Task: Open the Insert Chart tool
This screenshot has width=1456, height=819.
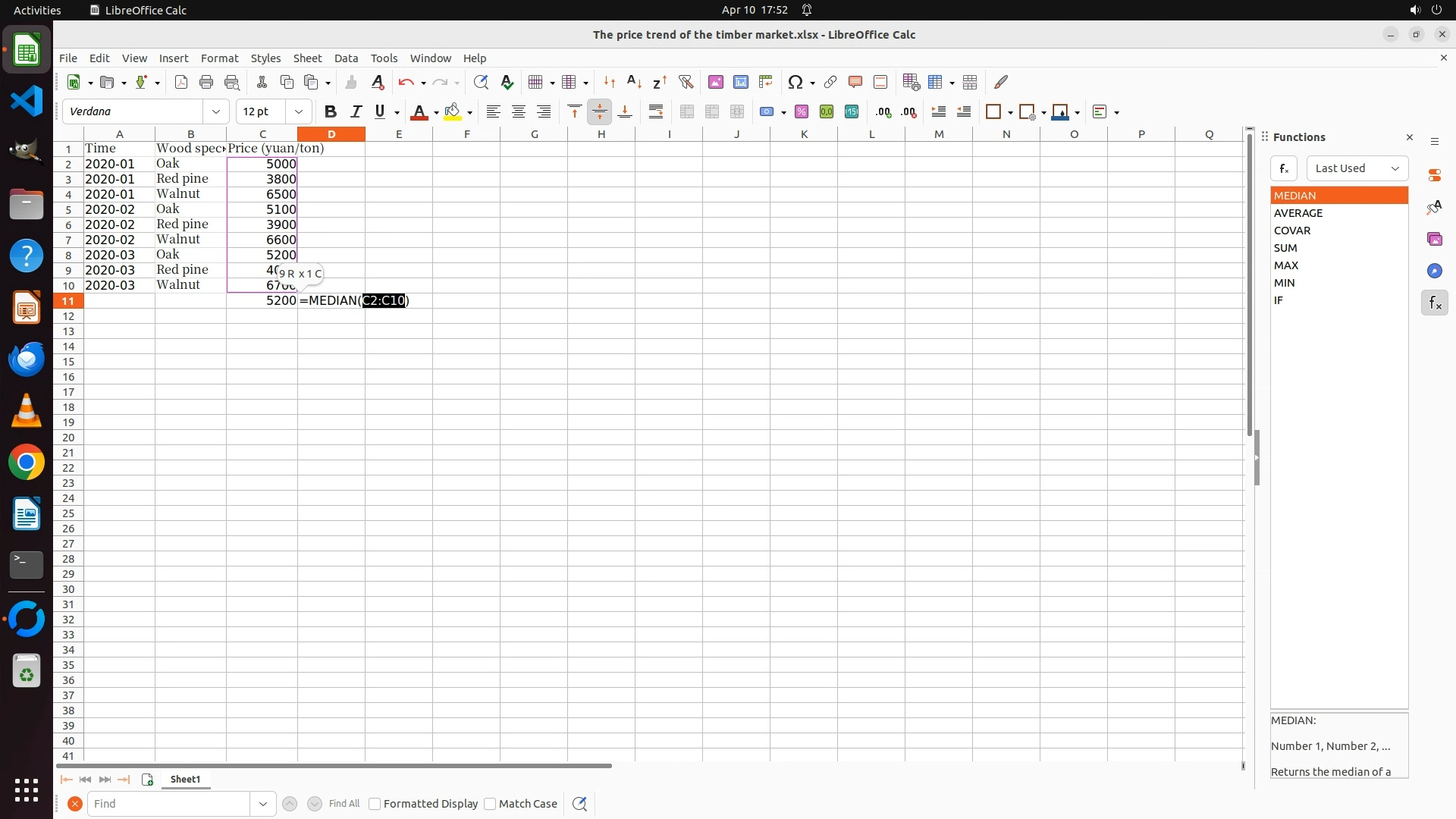Action: tap(740, 82)
